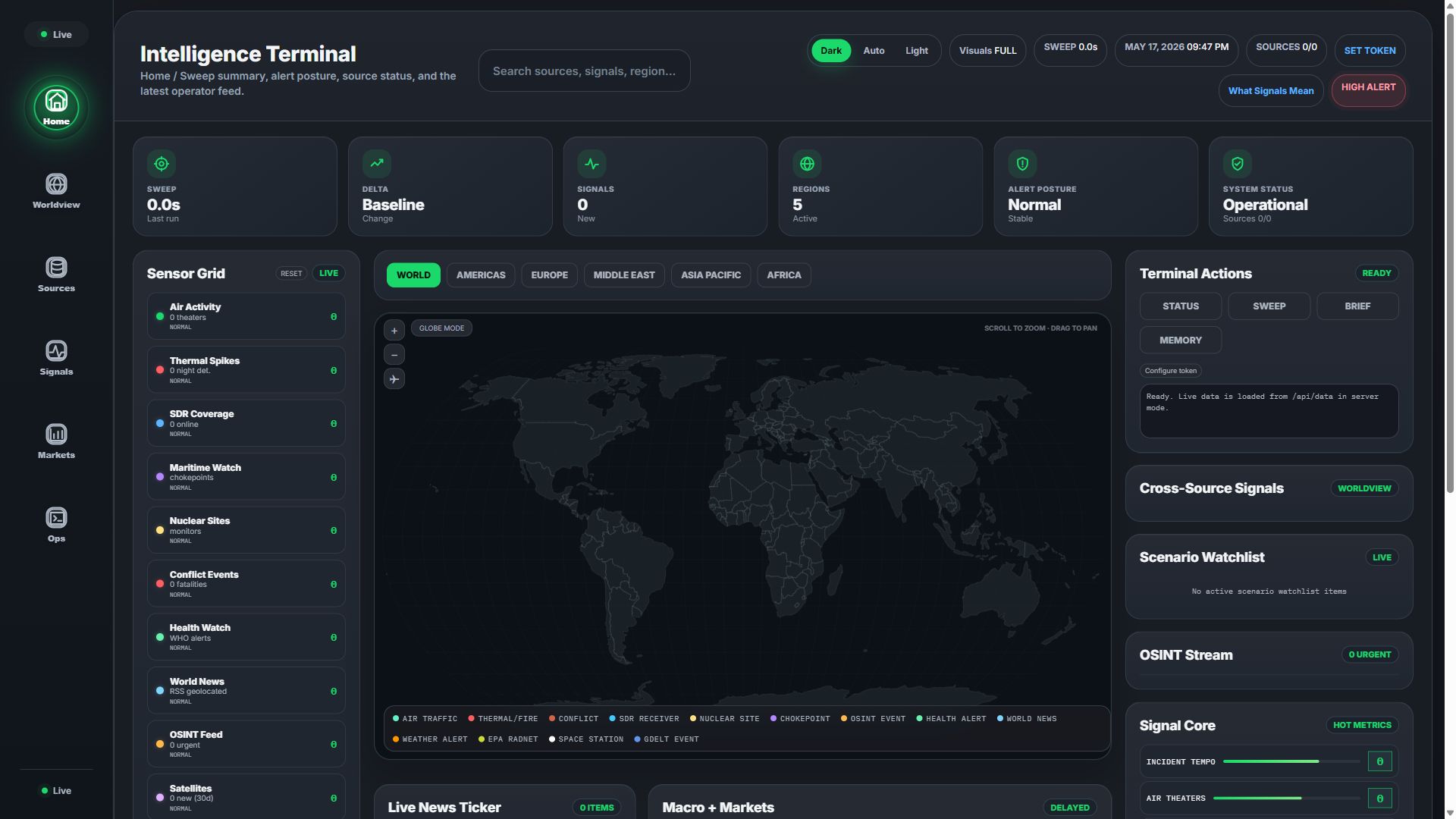This screenshot has width=1456, height=819.
Task: Zoom out the map with minus
Action: pos(394,355)
